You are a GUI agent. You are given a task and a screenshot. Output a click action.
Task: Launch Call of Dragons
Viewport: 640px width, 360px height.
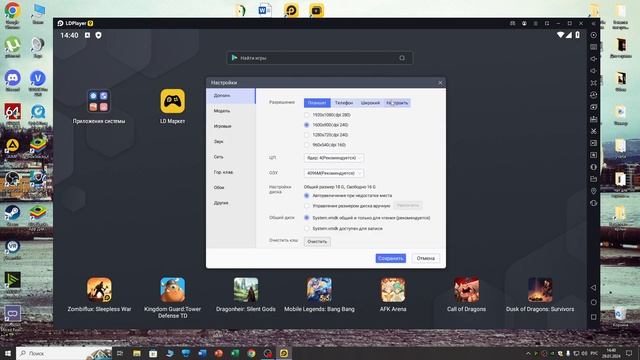[x=467, y=295]
